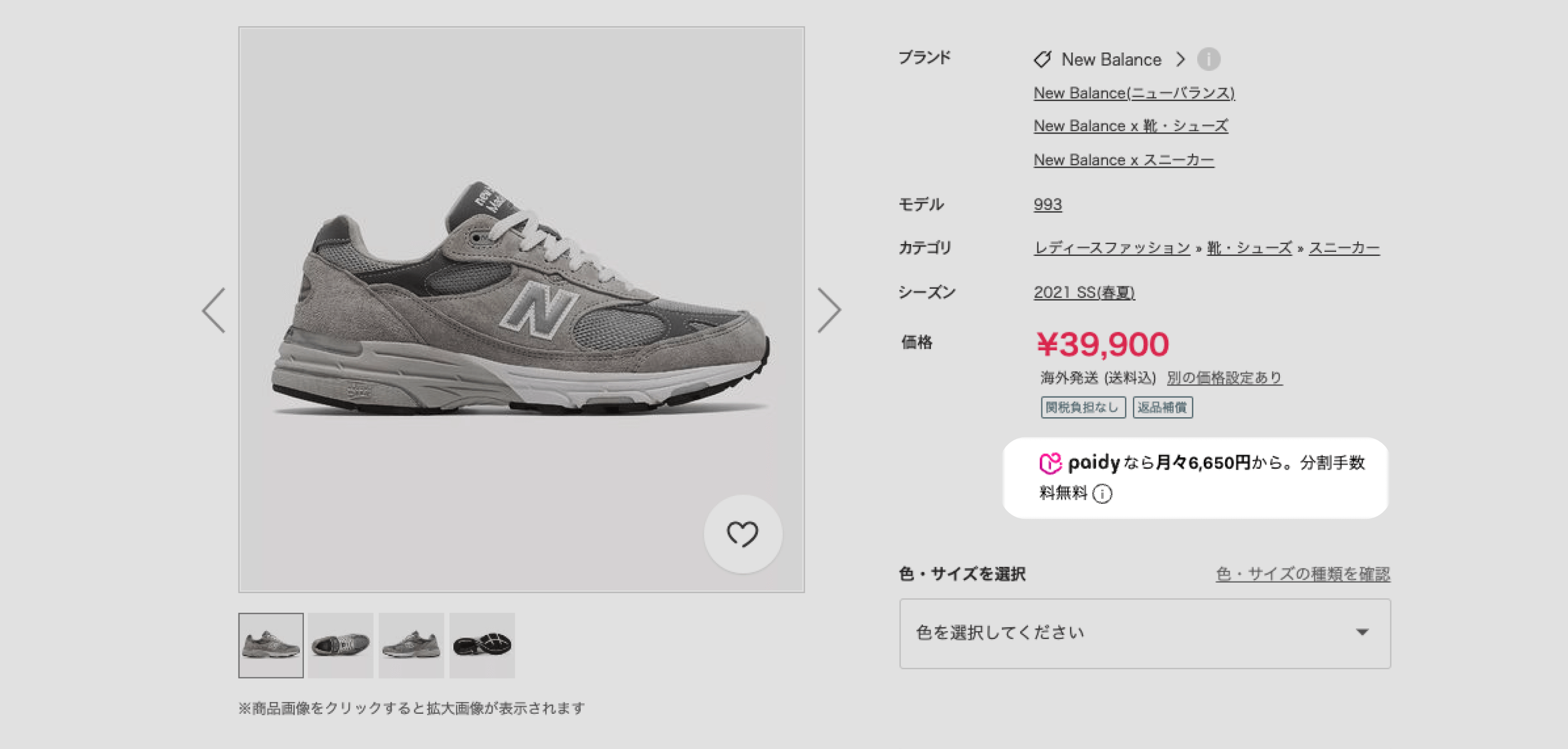
Task: Click the heart favorite icon on product image
Action: pyautogui.click(x=743, y=534)
